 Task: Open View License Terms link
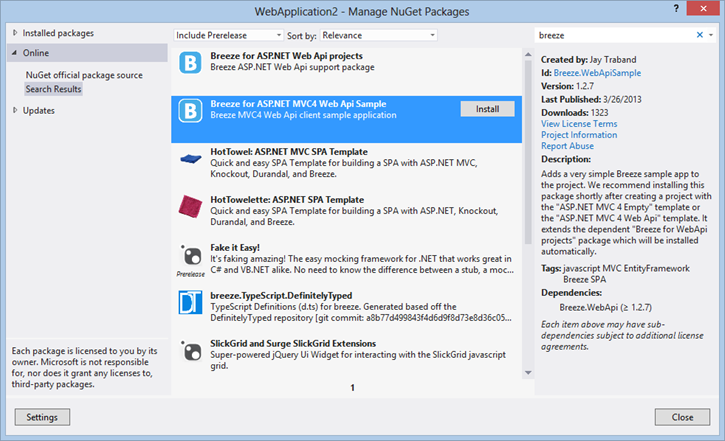pos(579,123)
